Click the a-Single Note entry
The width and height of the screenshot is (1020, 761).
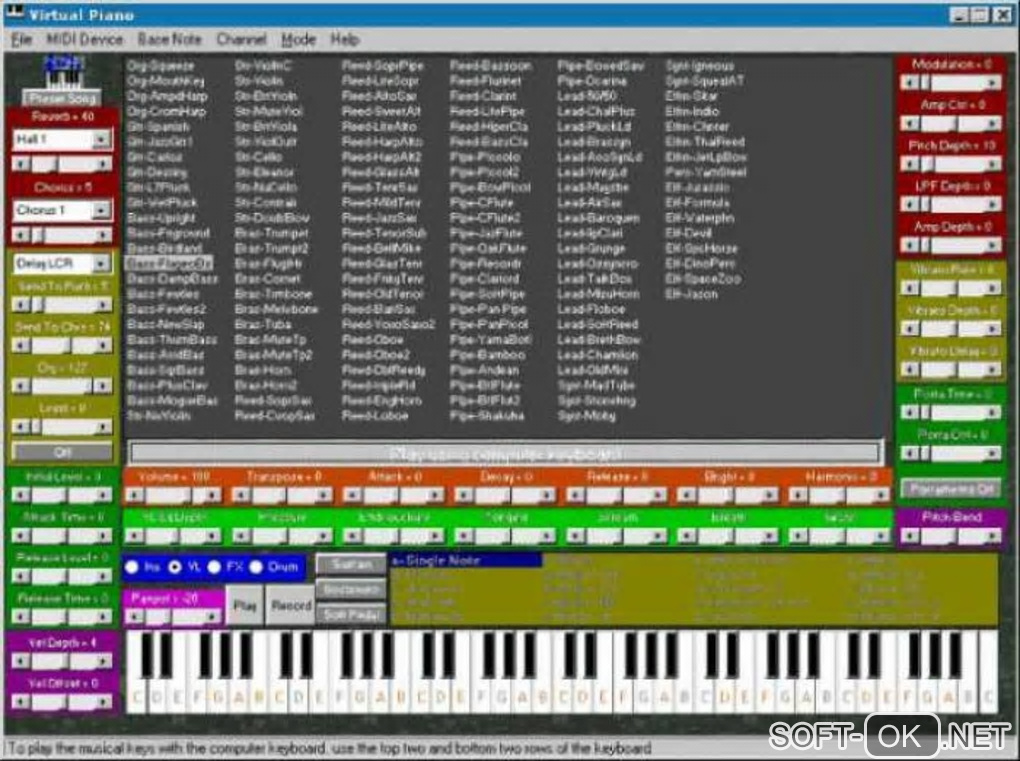465,560
